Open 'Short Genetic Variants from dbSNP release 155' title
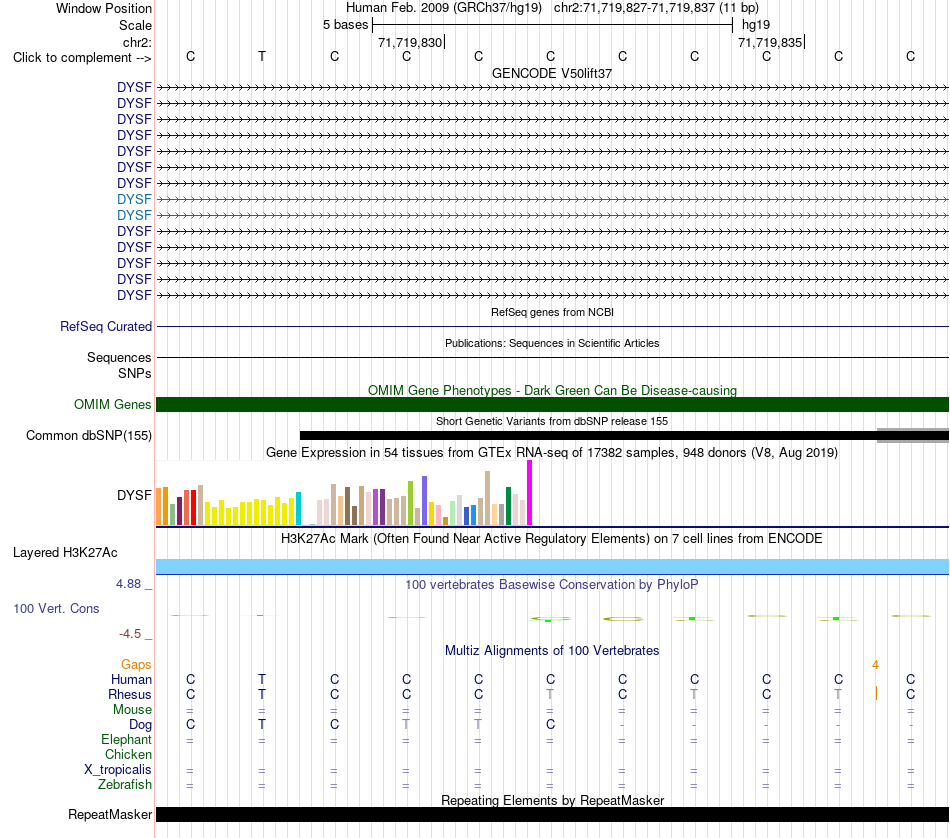Image resolution: width=950 pixels, height=838 pixels. tap(552, 421)
